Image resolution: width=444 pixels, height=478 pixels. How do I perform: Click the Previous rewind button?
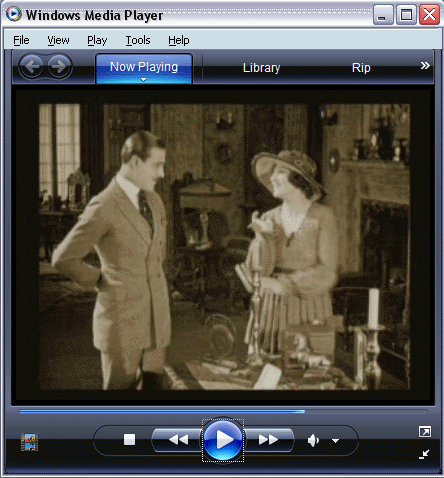coord(177,440)
